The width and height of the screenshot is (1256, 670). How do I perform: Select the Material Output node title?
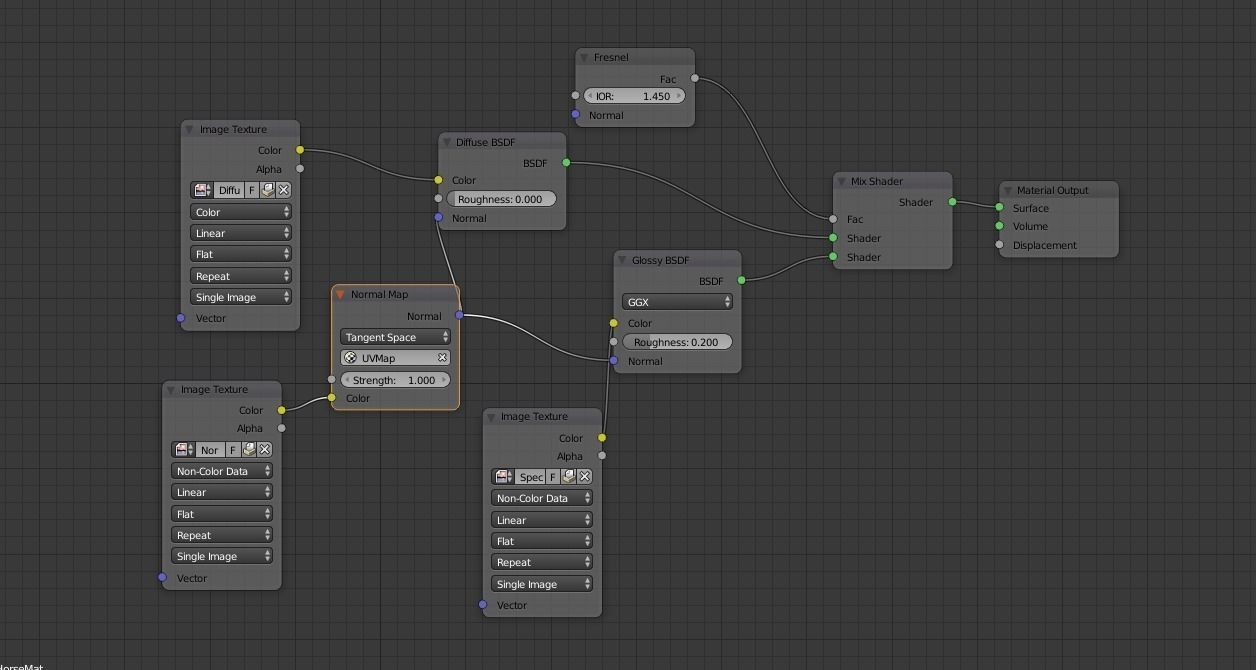click(x=1053, y=190)
